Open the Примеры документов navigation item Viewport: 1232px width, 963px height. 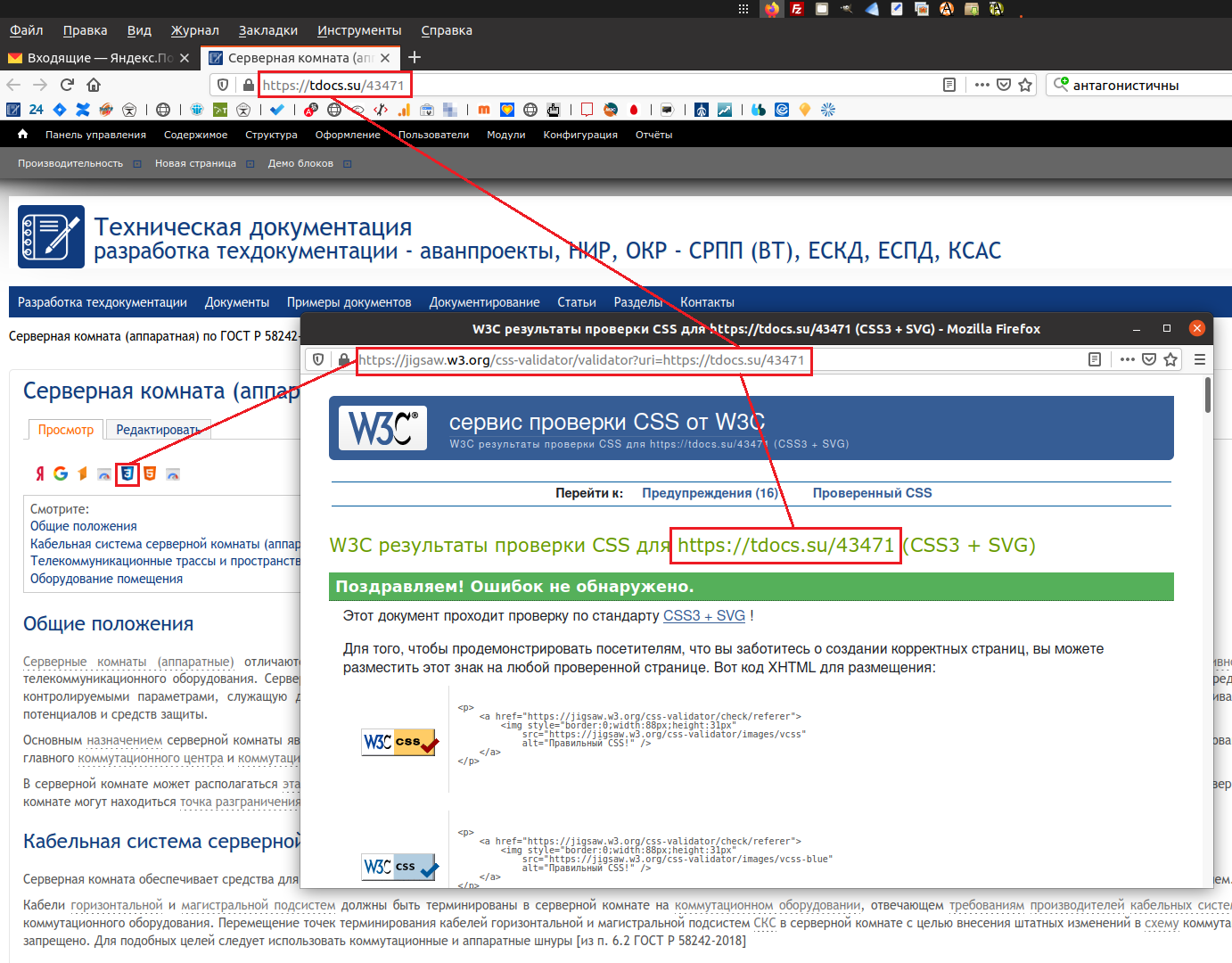[x=349, y=302]
